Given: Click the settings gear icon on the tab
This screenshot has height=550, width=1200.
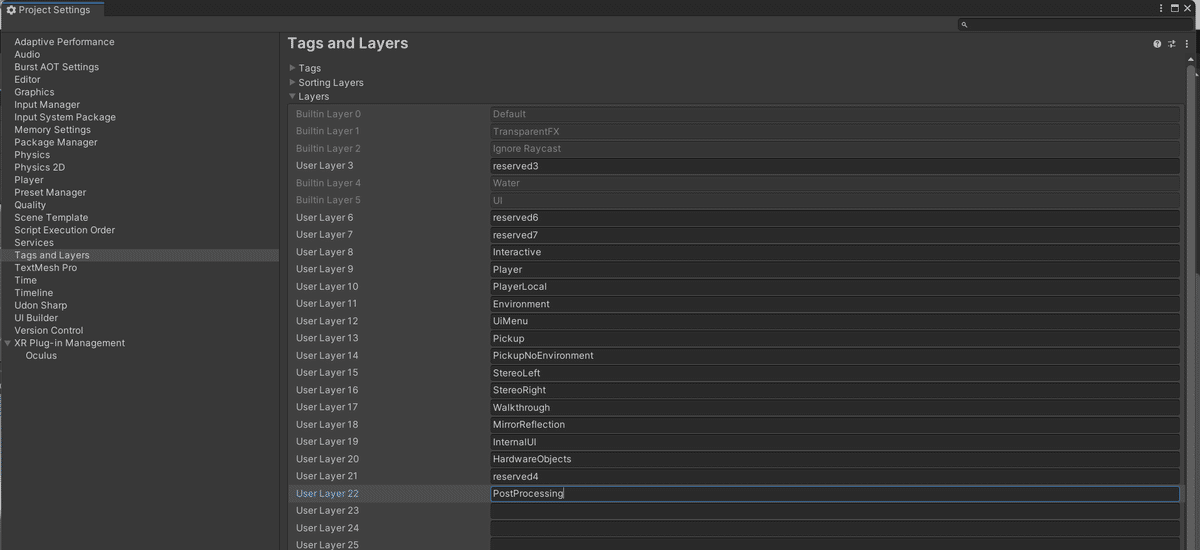Looking at the screenshot, I should pos(11,10).
